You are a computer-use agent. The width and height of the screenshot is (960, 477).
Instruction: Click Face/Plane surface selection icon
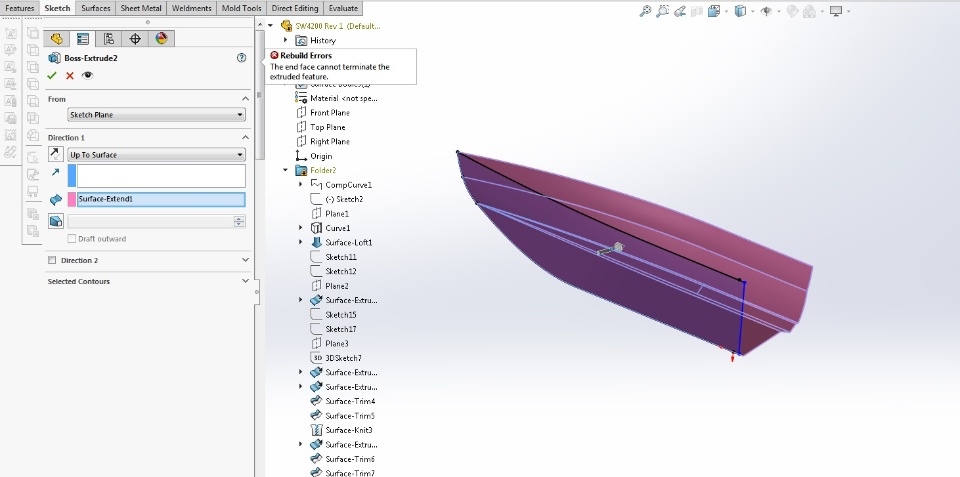(56, 200)
